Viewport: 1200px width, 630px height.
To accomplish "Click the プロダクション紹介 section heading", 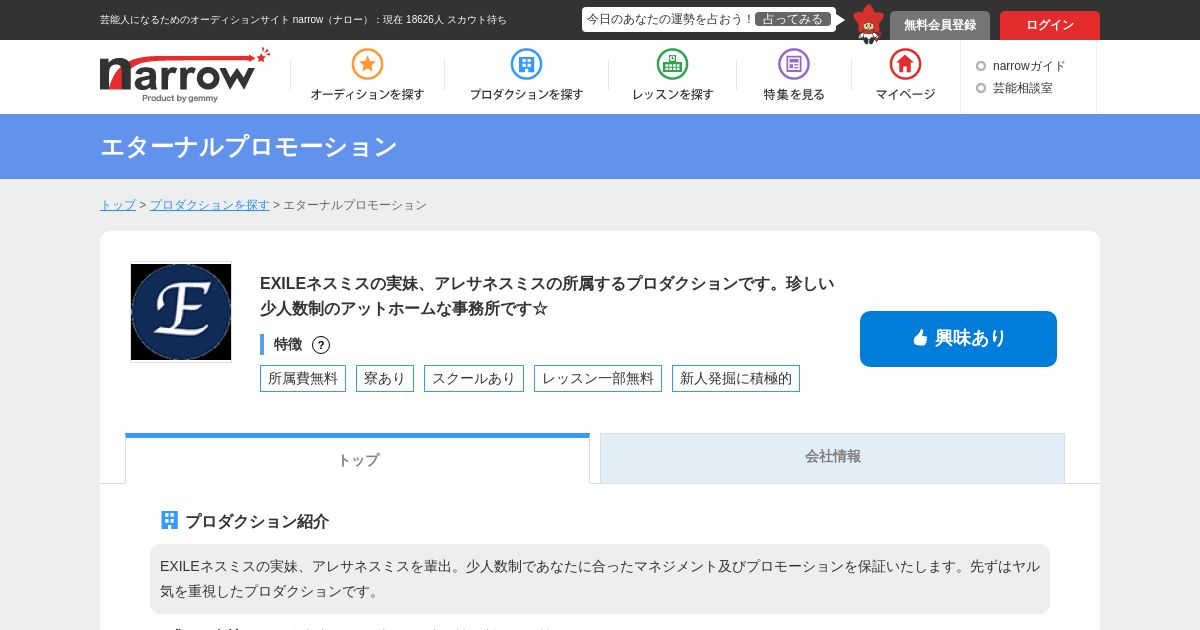I will click(x=257, y=521).
